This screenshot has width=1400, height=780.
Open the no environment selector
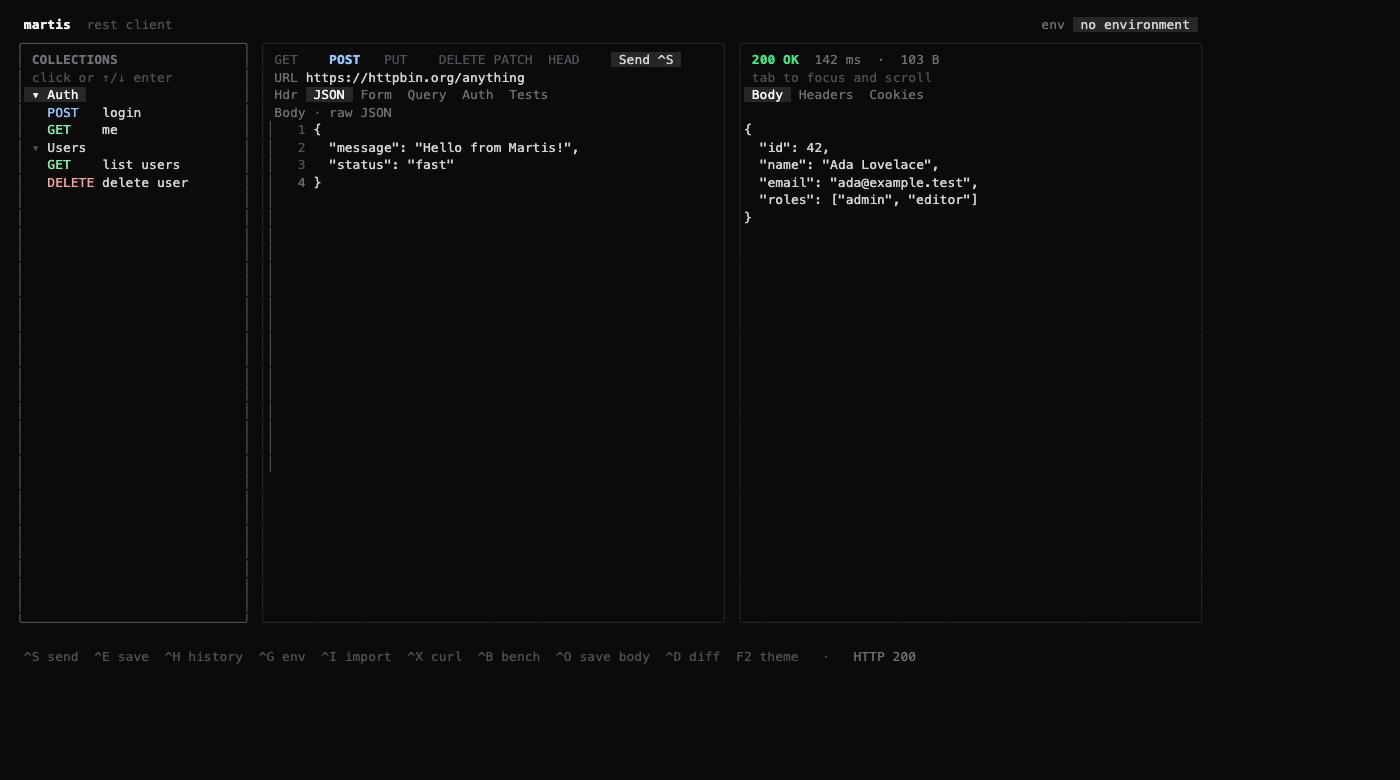tap(1135, 25)
